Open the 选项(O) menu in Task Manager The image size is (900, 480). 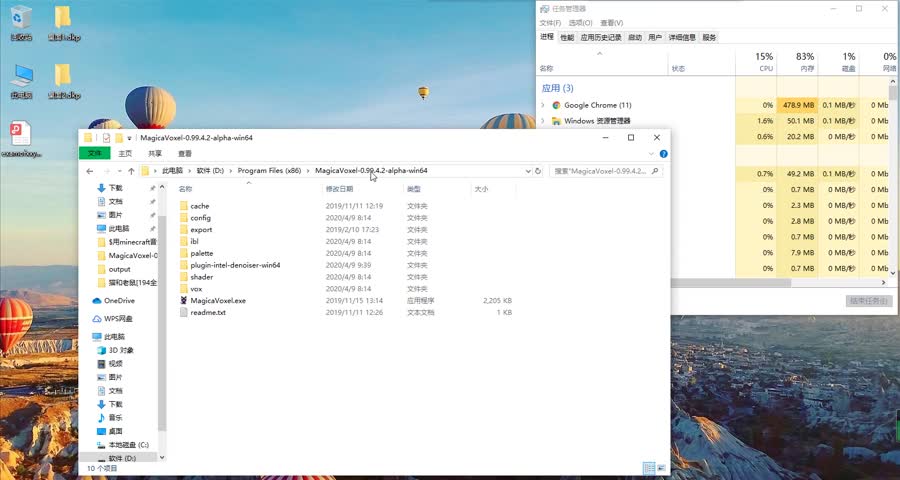pos(581,22)
